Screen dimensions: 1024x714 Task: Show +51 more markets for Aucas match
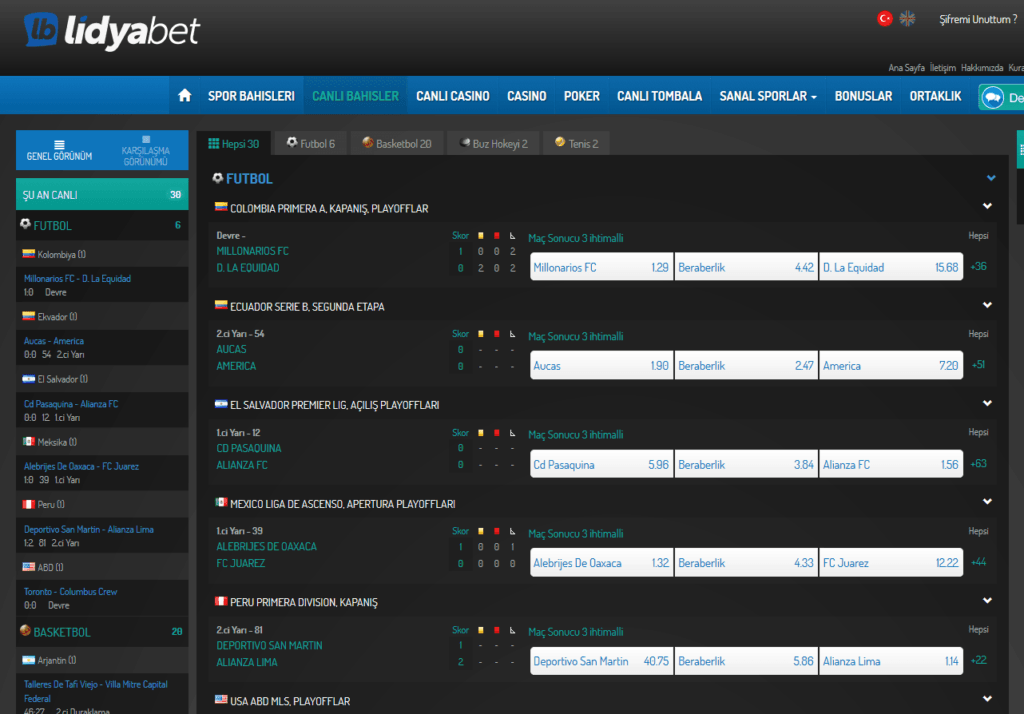pyautogui.click(x=978, y=365)
